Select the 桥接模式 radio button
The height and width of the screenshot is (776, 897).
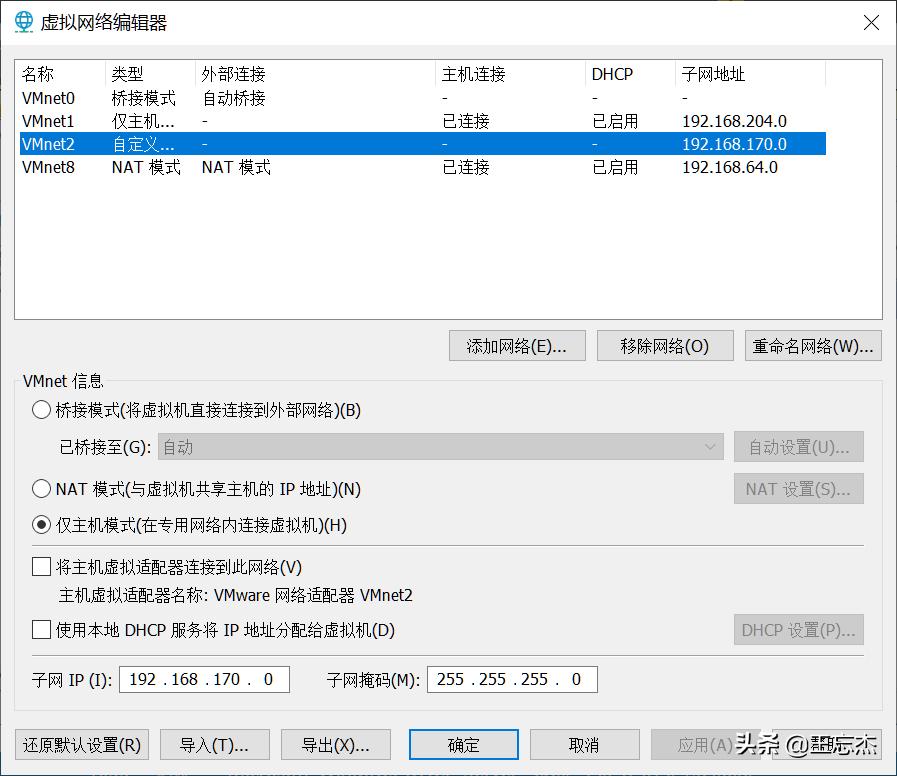click(x=41, y=410)
